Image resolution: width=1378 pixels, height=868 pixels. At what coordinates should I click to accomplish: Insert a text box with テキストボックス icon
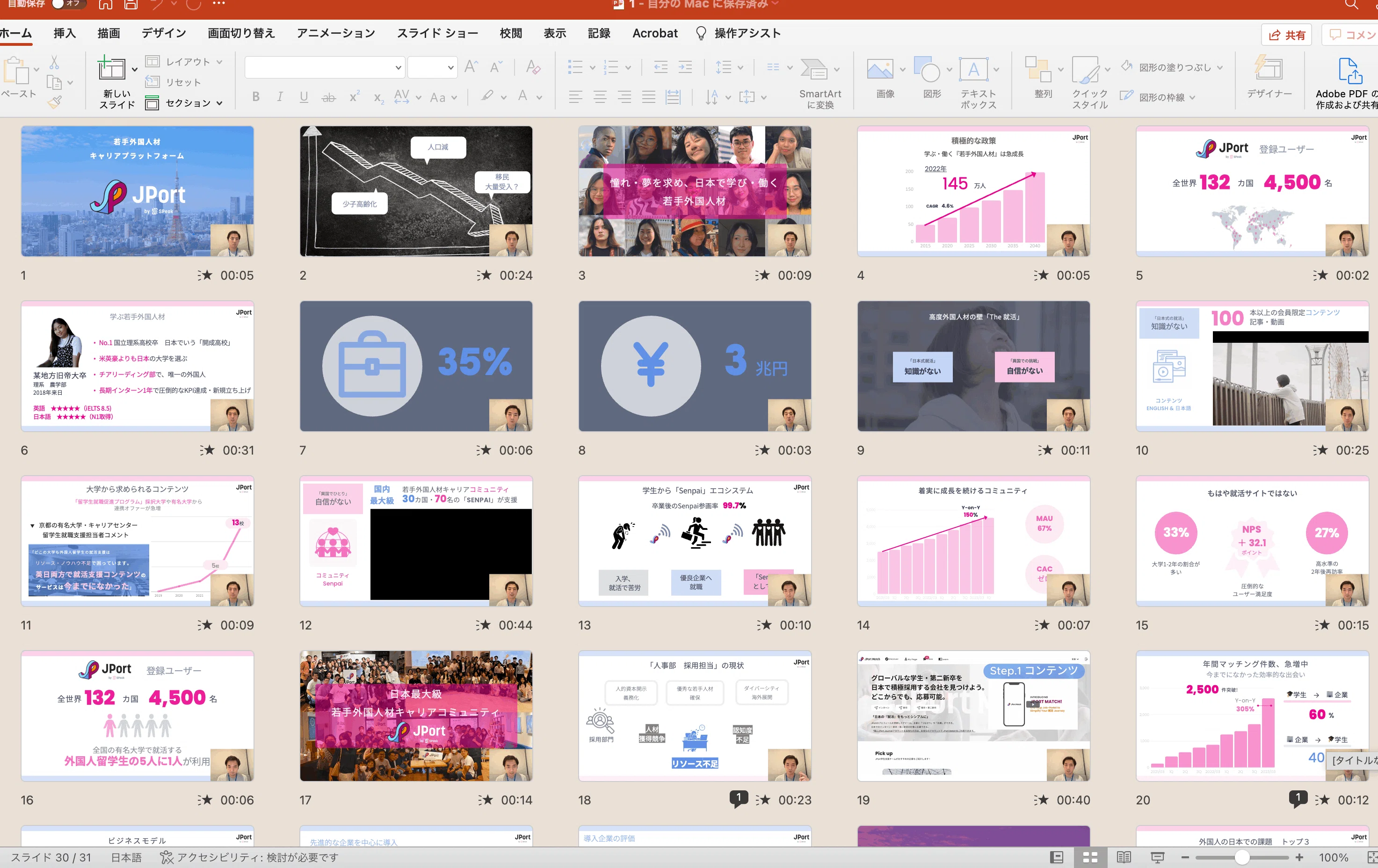pyautogui.click(x=973, y=70)
